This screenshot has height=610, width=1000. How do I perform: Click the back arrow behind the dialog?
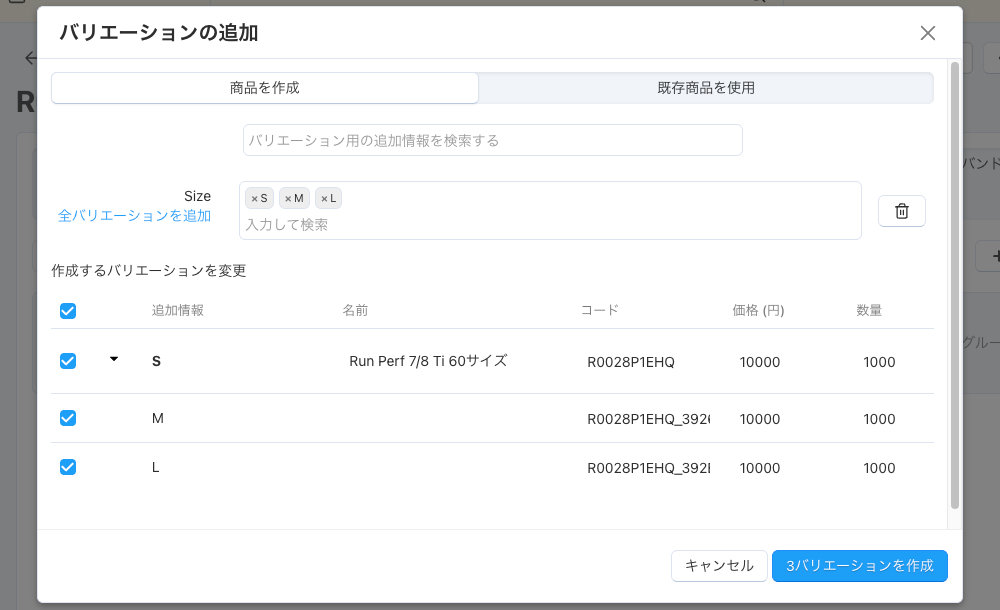click(31, 57)
